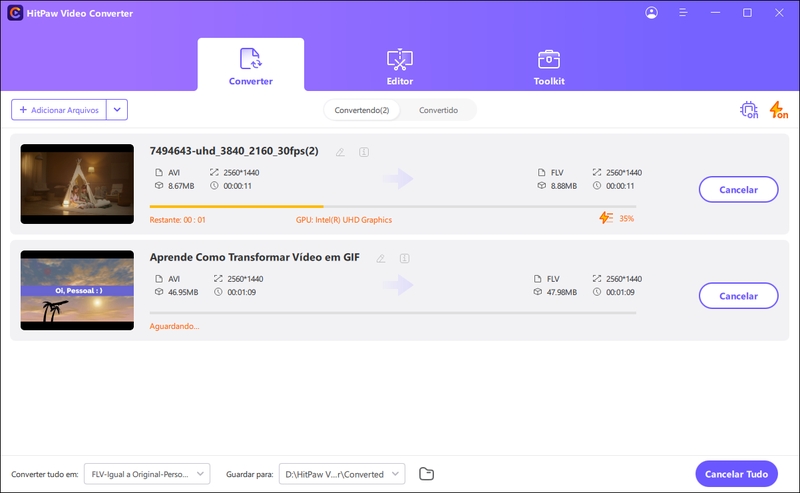Cancel the Aprende Como Transformar conversion
Viewport: 800px width, 493px height.
point(738,295)
